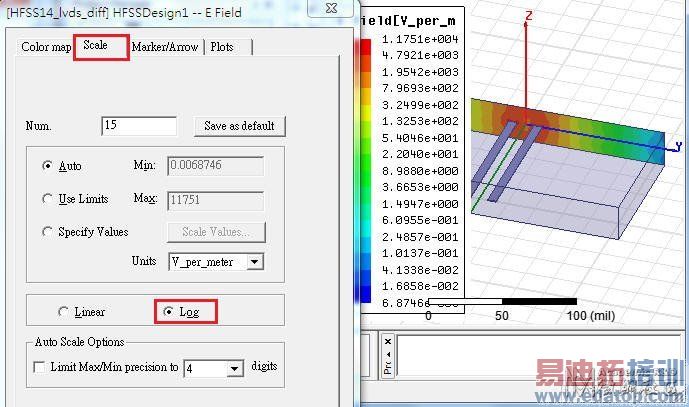Click the panel pin arrow icon
The image size is (689, 407).
pyautogui.click(x=388, y=354)
